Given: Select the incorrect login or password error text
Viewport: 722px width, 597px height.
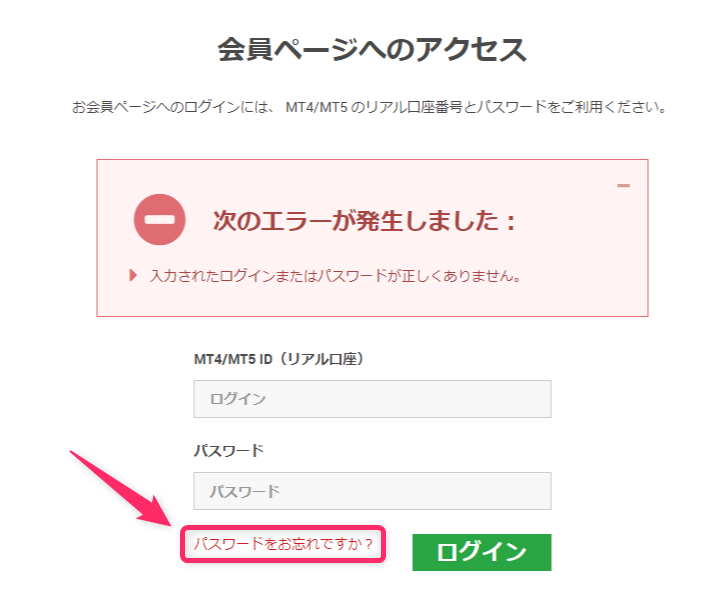Looking at the screenshot, I should coord(335,276).
